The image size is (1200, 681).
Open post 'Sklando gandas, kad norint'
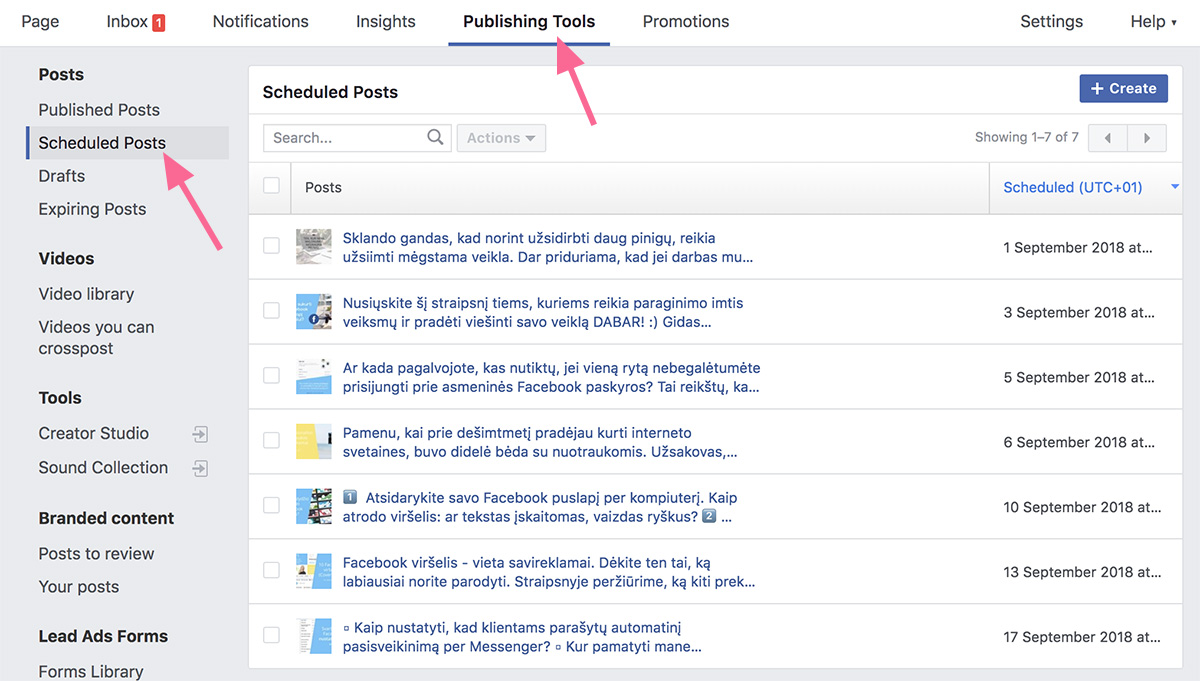point(548,248)
